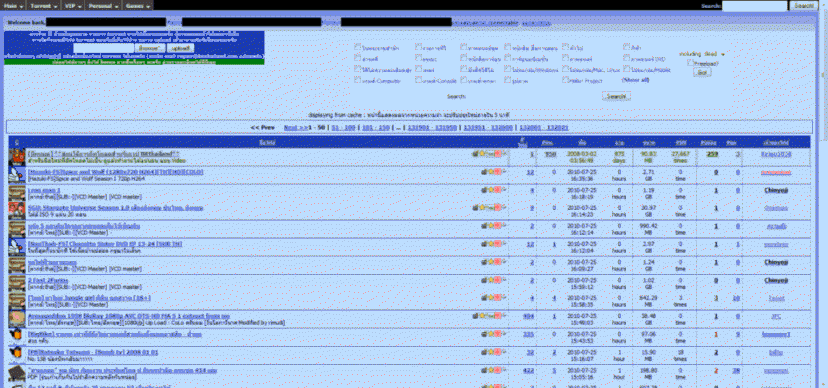Image resolution: width=828 pixels, height=388 pixels.
Task: Tick the Mac, Linux programs category checkbox
Action: coord(566,69)
